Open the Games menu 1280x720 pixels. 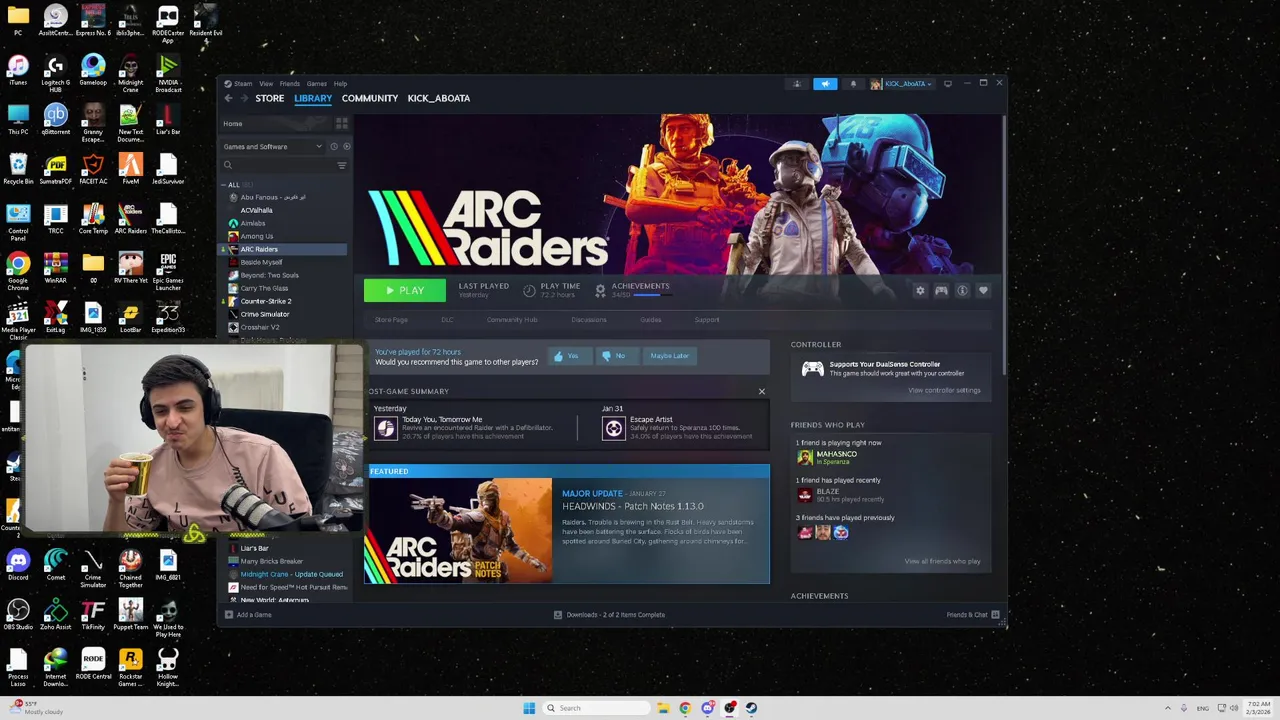(x=317, y=84)
